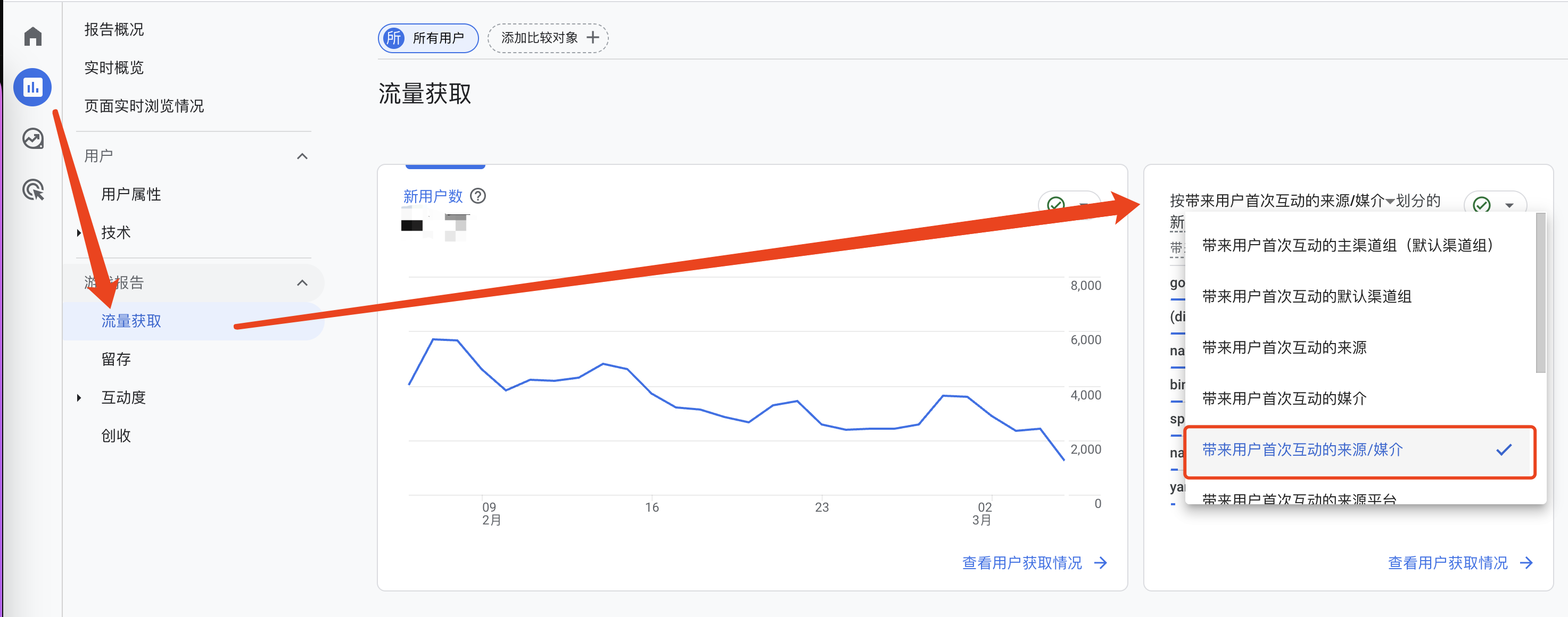Click the 6,000 axis label

(1086, 339)
